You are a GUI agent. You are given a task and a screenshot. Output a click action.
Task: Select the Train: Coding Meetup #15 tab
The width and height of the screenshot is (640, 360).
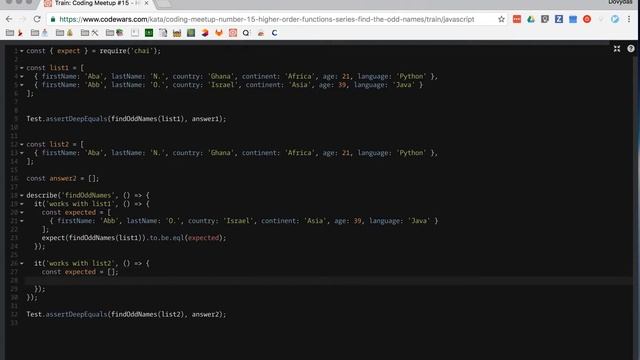[x=96, y=3]
